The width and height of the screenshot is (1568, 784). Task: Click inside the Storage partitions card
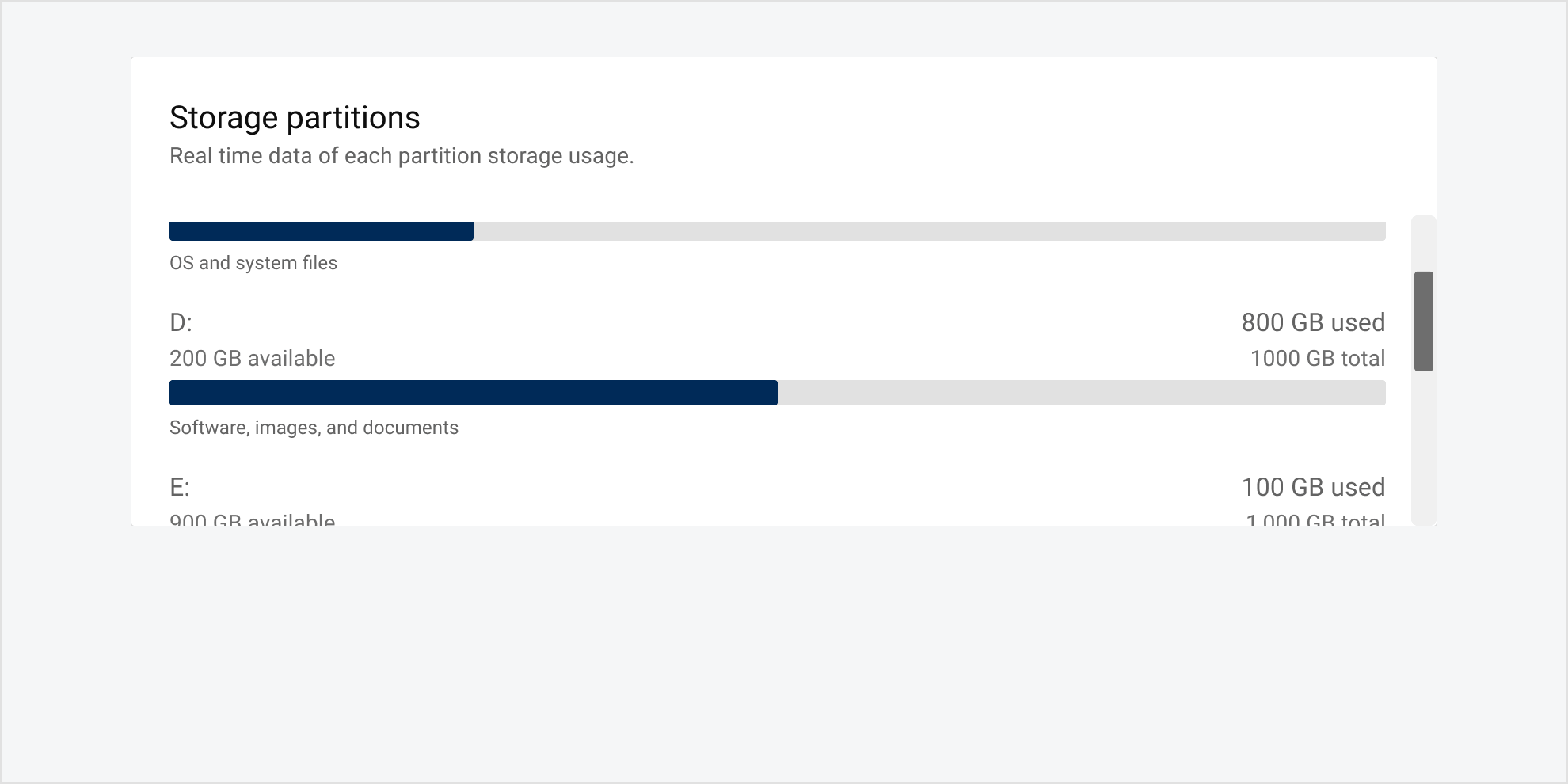(x=784, y=182)
